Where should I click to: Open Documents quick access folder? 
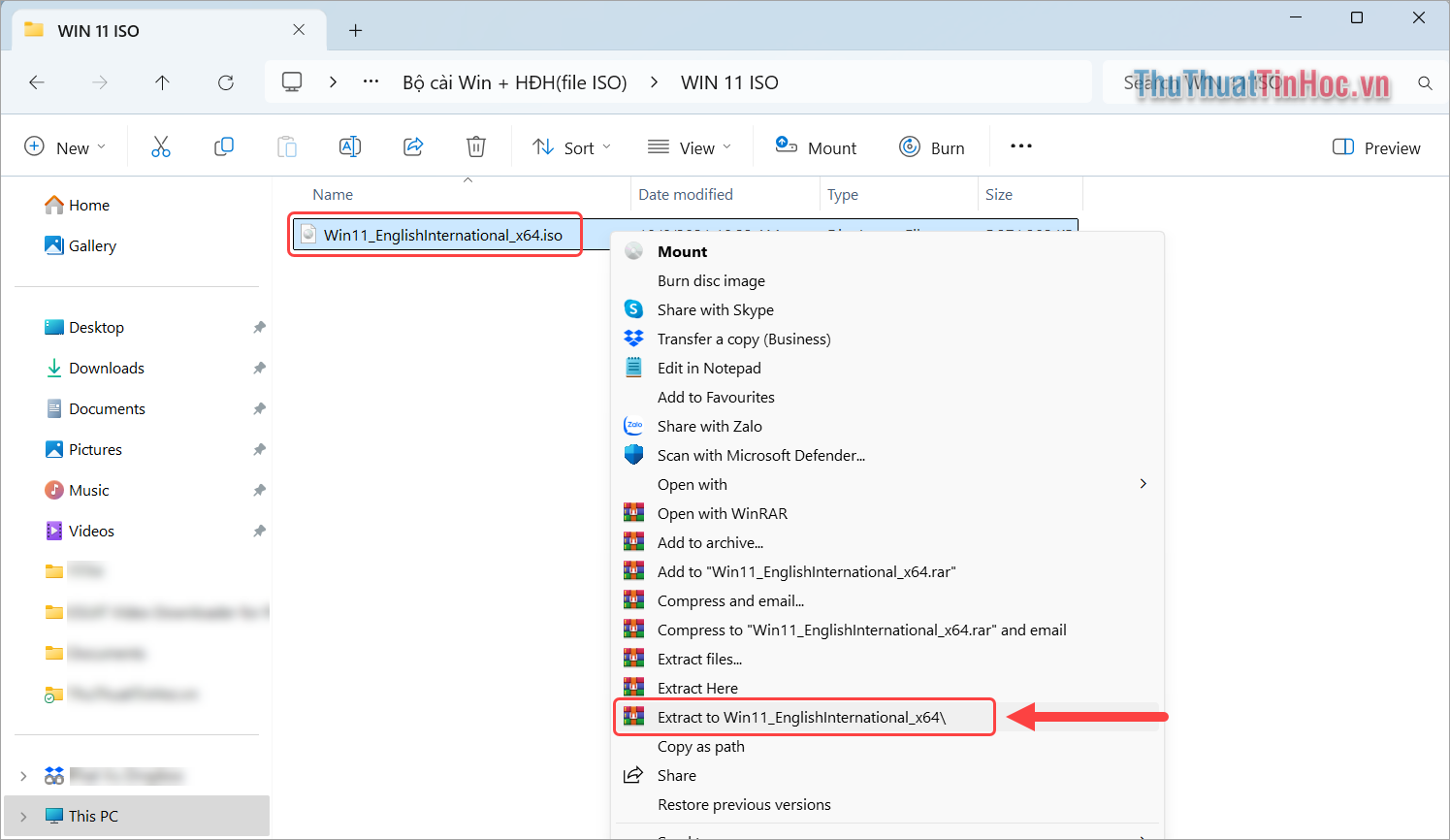(95, 408)
